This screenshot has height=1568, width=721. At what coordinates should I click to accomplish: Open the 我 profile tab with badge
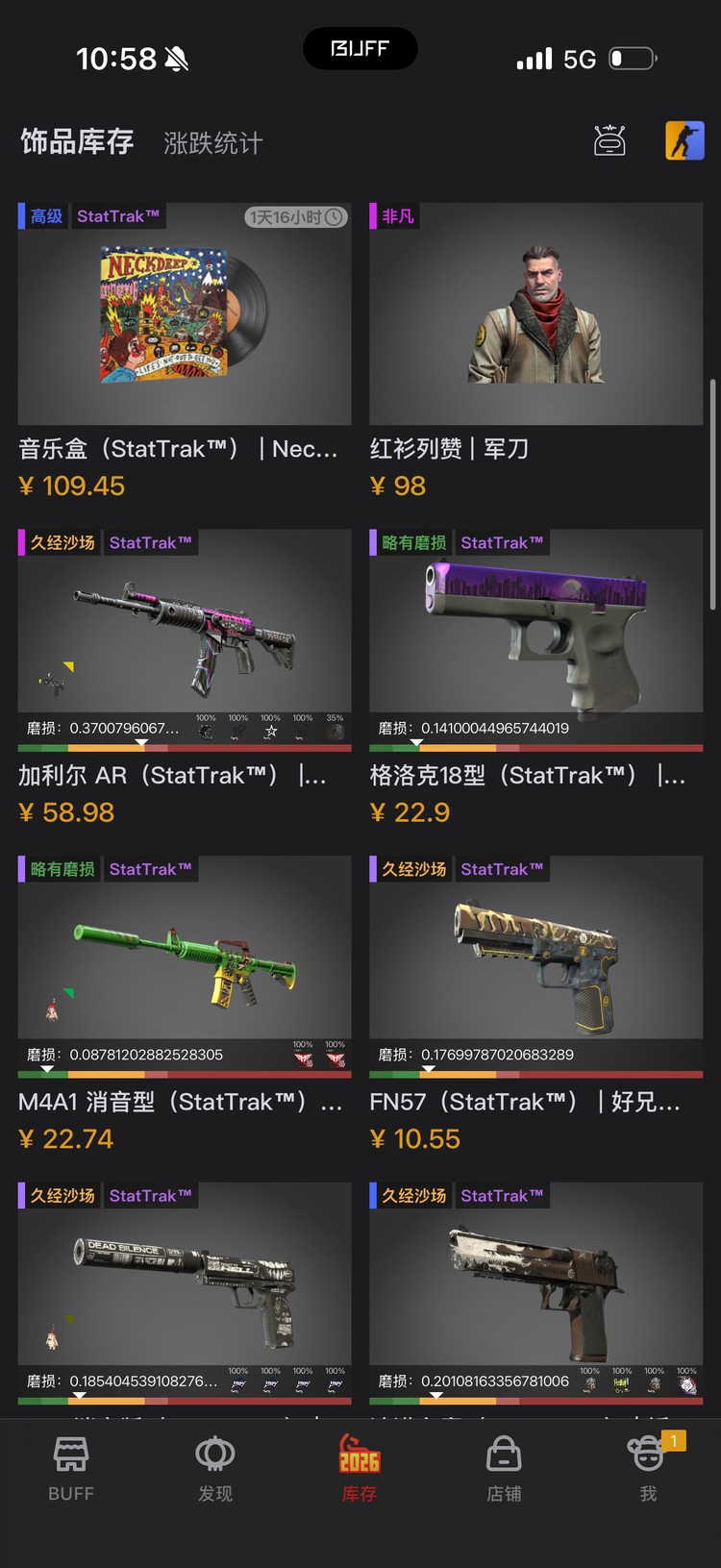[x=650, y=1469]
